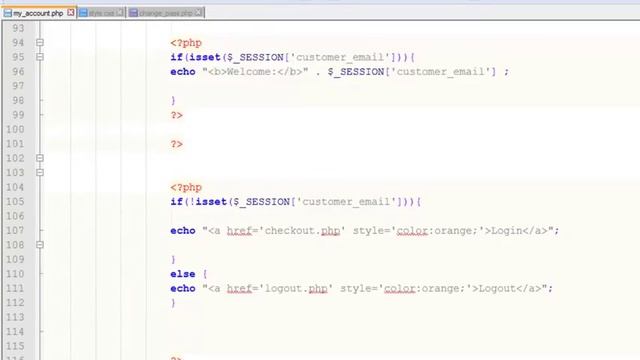Click the 'echo' keyword on line 107
640x360 pixels.
tap(183, 231)
